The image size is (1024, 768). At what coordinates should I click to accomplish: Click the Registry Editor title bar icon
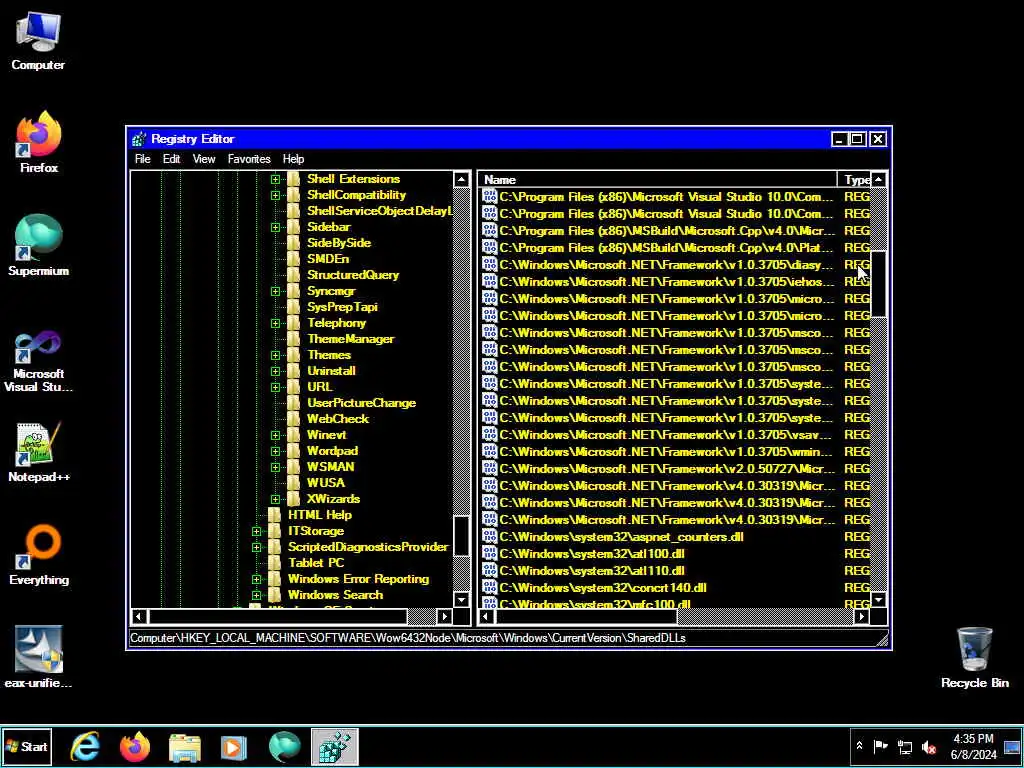pos(138,139)
